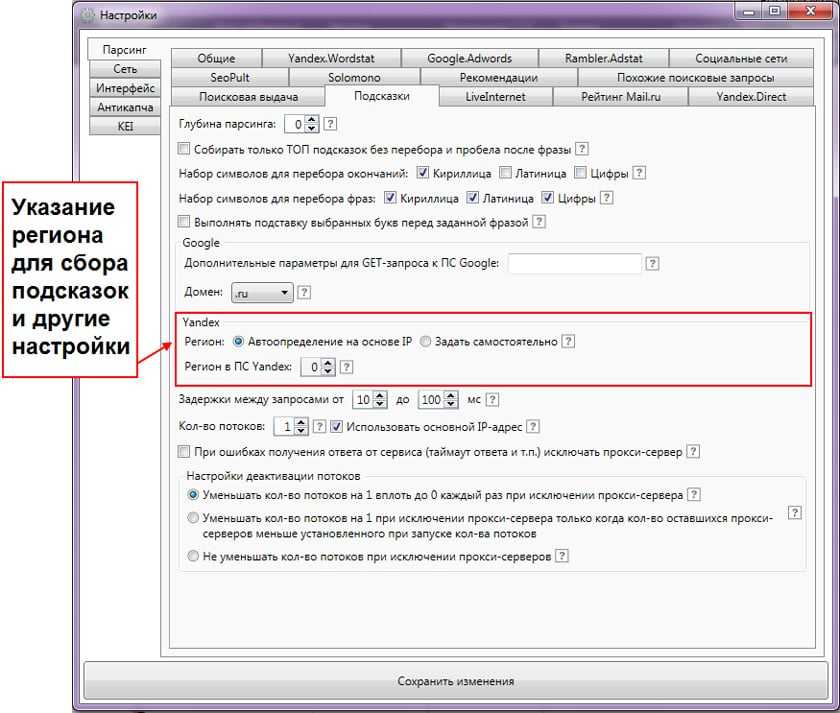Click help icon beside Google Домен dropdown
The image size is (840, 713).
pos(305,293)
